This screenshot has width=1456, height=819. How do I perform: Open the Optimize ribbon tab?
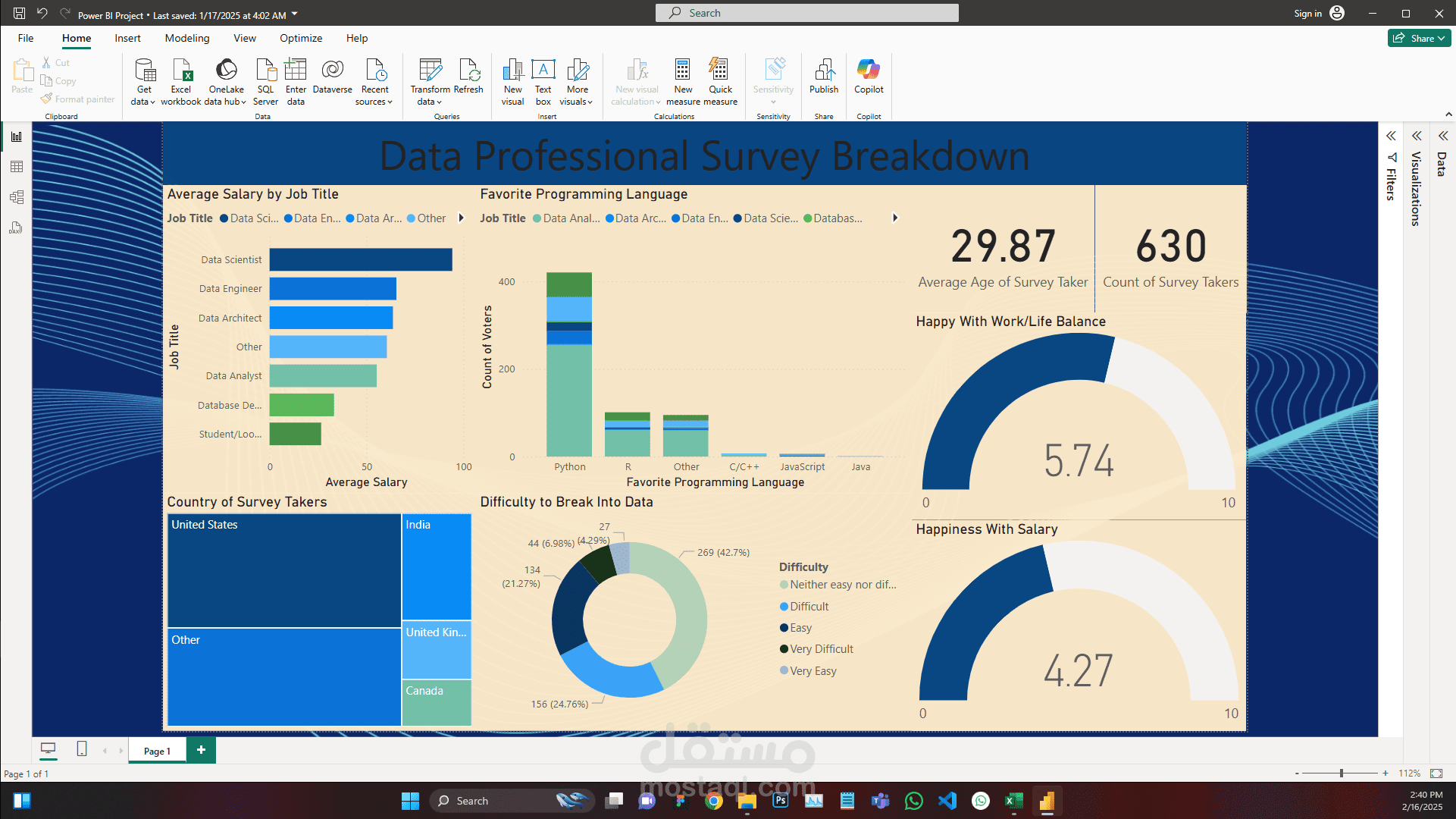301,38
